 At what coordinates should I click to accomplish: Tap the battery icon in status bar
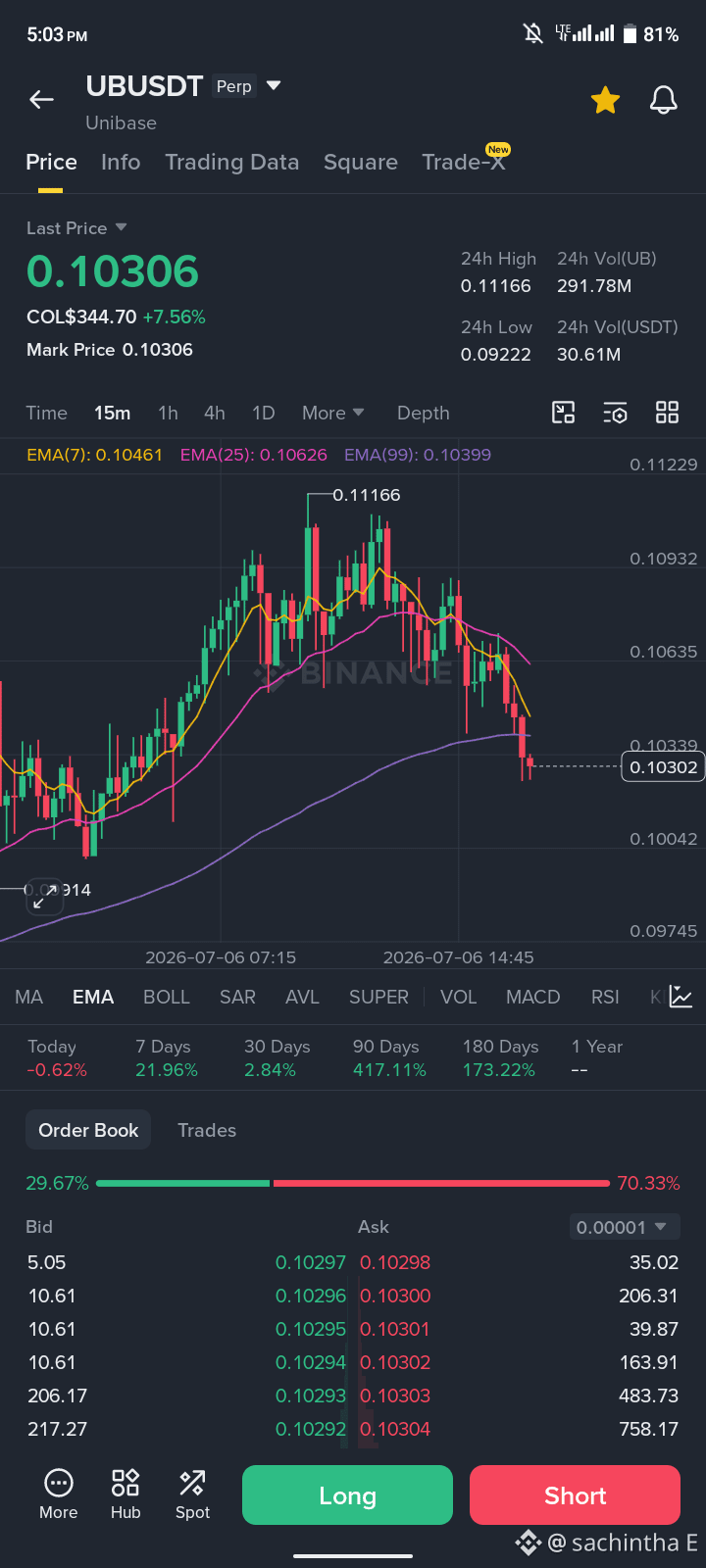coord(630,34)
